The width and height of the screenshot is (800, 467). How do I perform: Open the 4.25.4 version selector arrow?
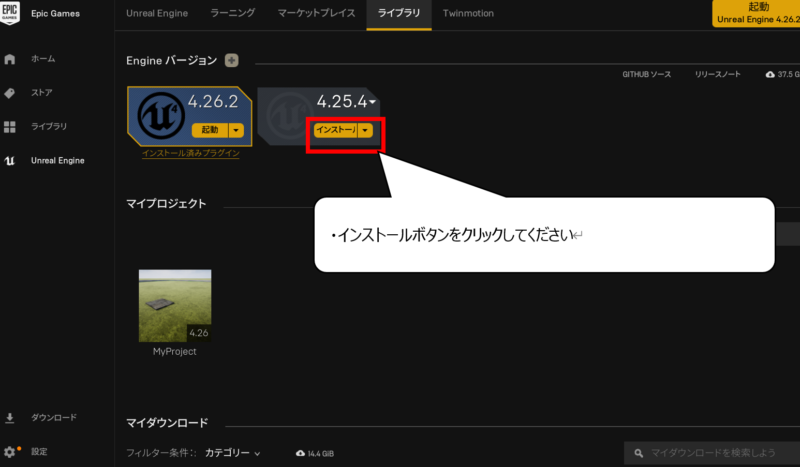click(x=373, y=102)
